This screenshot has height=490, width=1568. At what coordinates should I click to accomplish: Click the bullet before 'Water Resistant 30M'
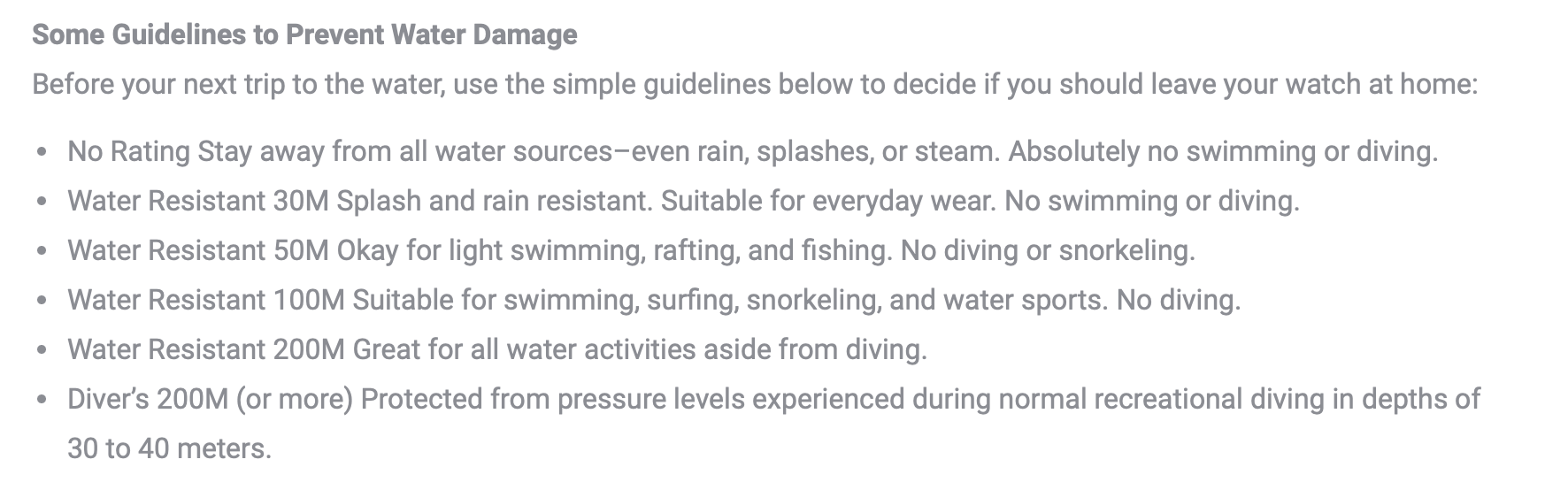[x=42, y=202]
